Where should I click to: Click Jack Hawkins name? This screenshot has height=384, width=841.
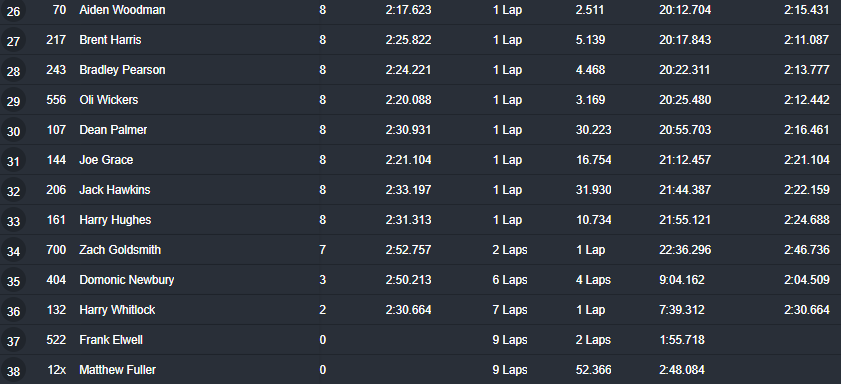coord(115,190)
